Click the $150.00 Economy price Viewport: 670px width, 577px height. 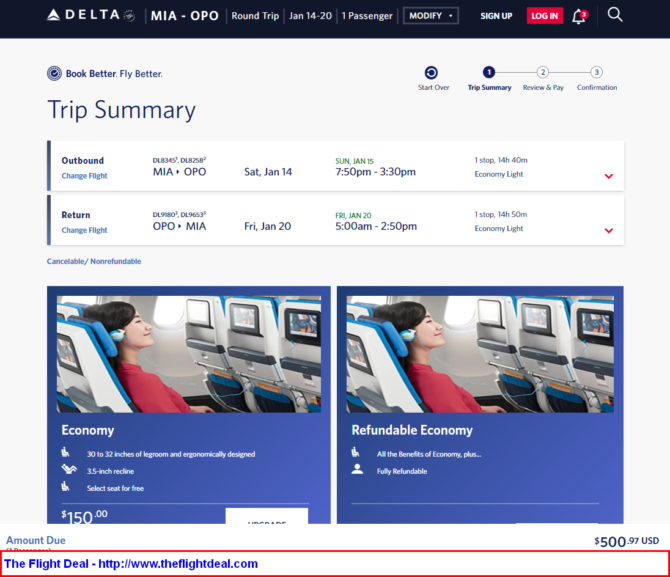[84, 516]
